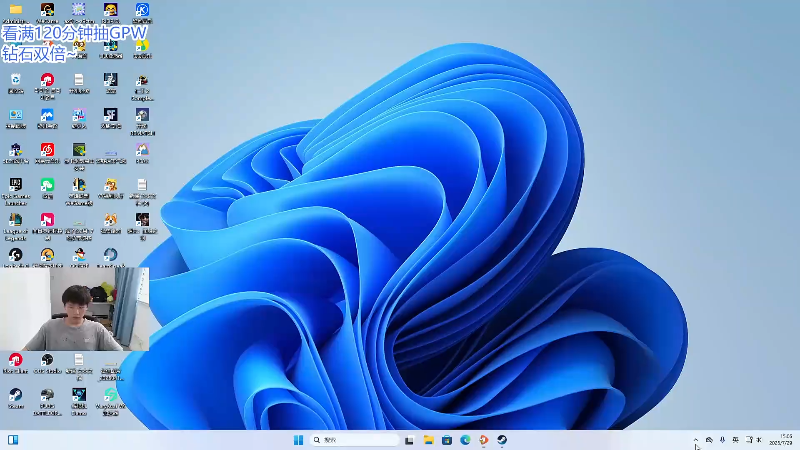The width and height of the screenshot is (800, 450).
Task: Launch Microsoft Edge from the taskbar
Action: coord(465,440)
